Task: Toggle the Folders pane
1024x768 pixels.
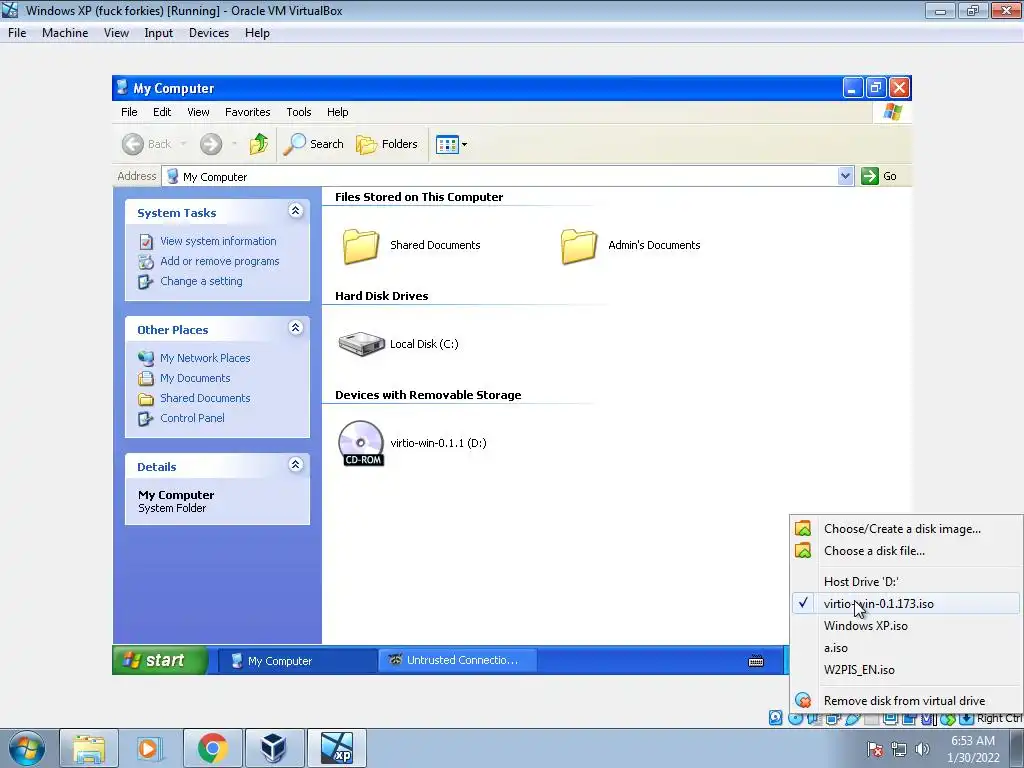Action: click(387, 144)
